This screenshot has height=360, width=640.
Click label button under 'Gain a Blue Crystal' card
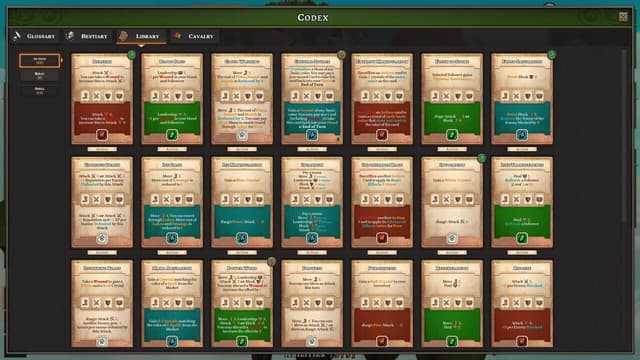(242, 252)
